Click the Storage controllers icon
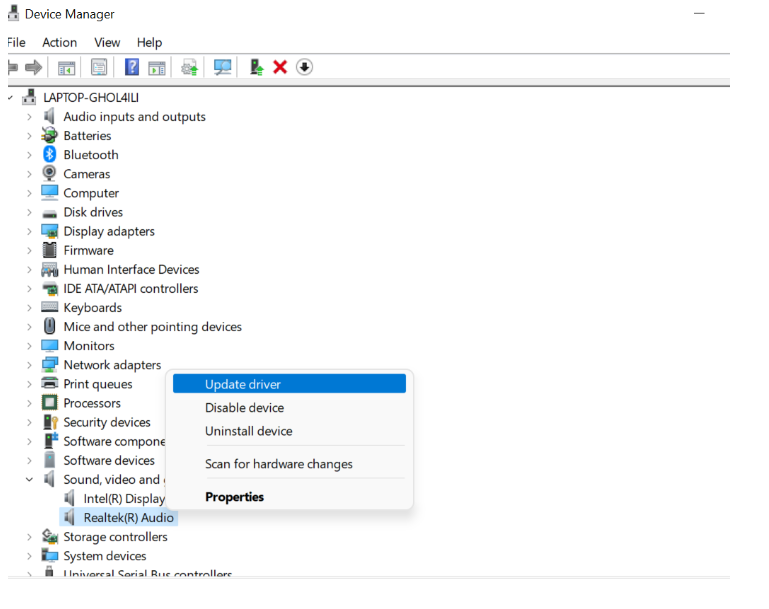The width and height of the screenshot is (769, 609). click(x=50, y=536)
